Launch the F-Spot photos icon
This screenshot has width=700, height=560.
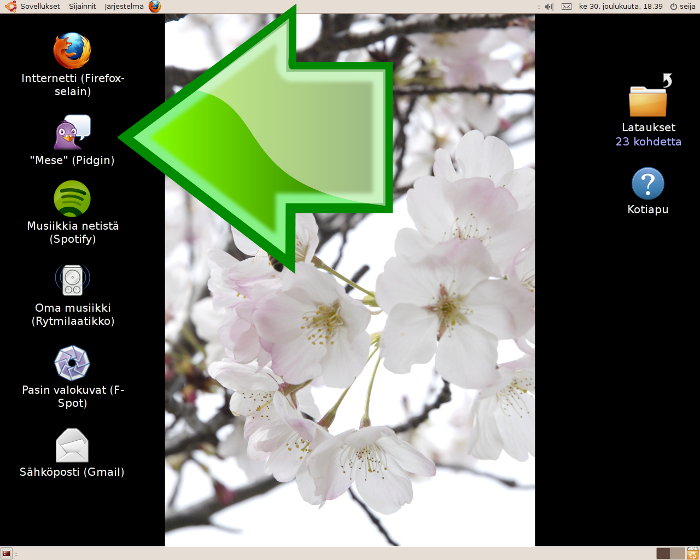(x=72, y=362)
